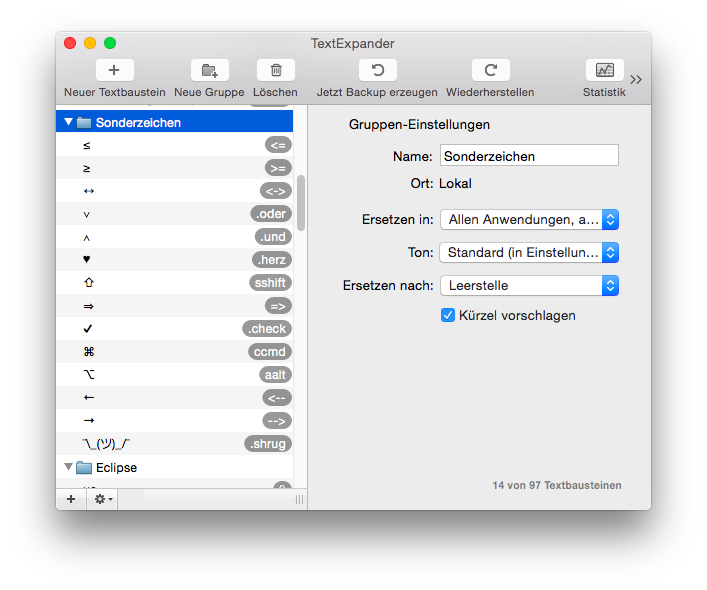
Task: Select the command key symbol snippet
Action: pos(174,352)
